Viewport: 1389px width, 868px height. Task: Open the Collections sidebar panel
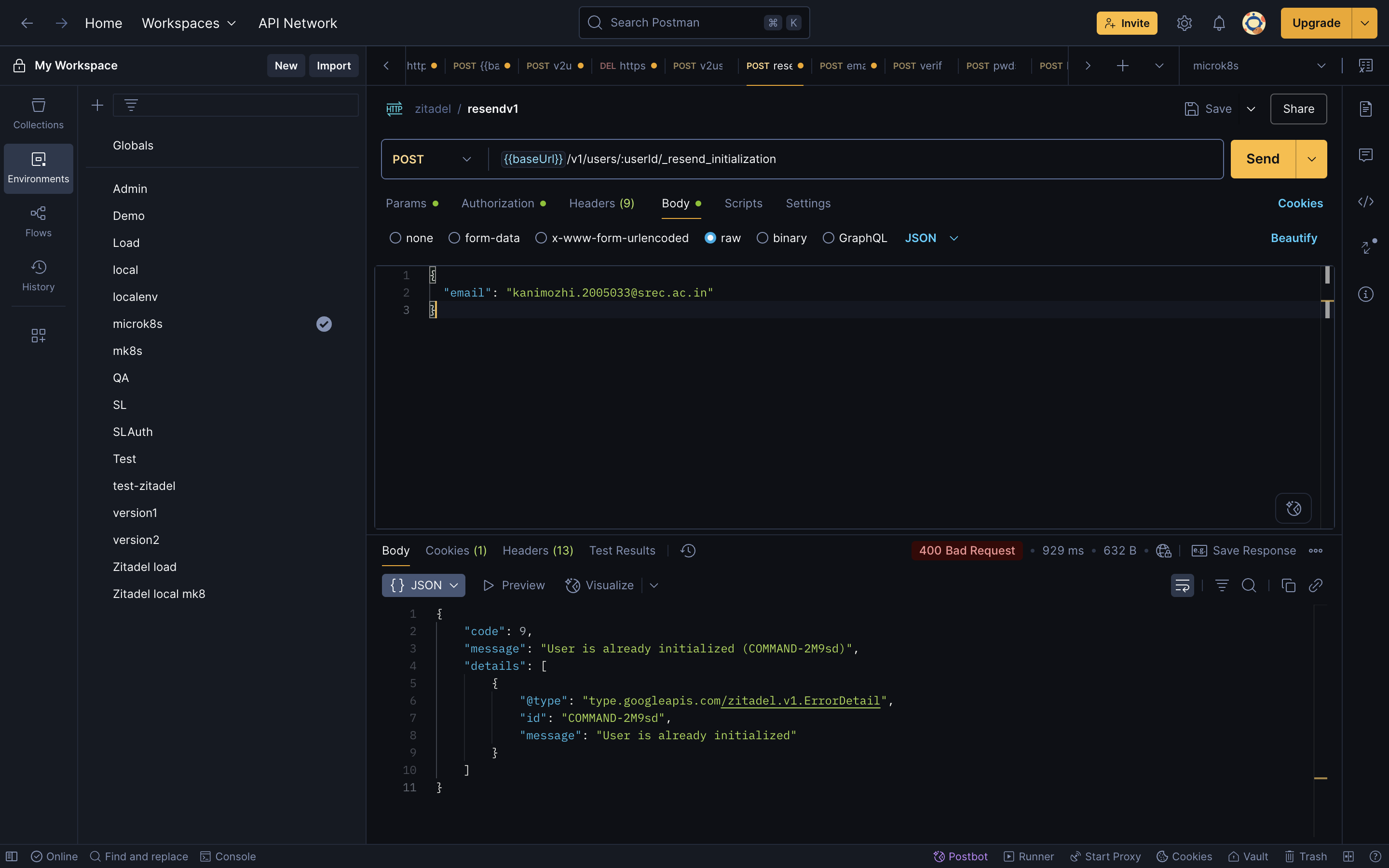pyautogui.click(x=39, y=114)
